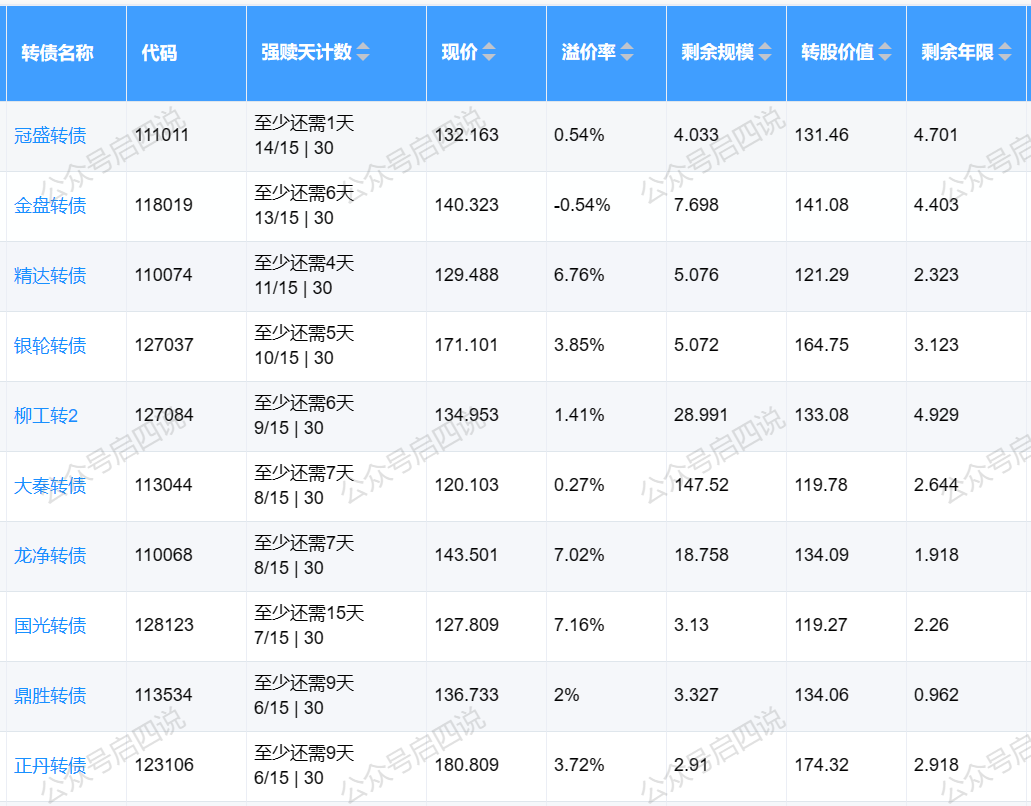Click the sort arrows next to 转股价值

pyautogui.click(x=885, y=53)
